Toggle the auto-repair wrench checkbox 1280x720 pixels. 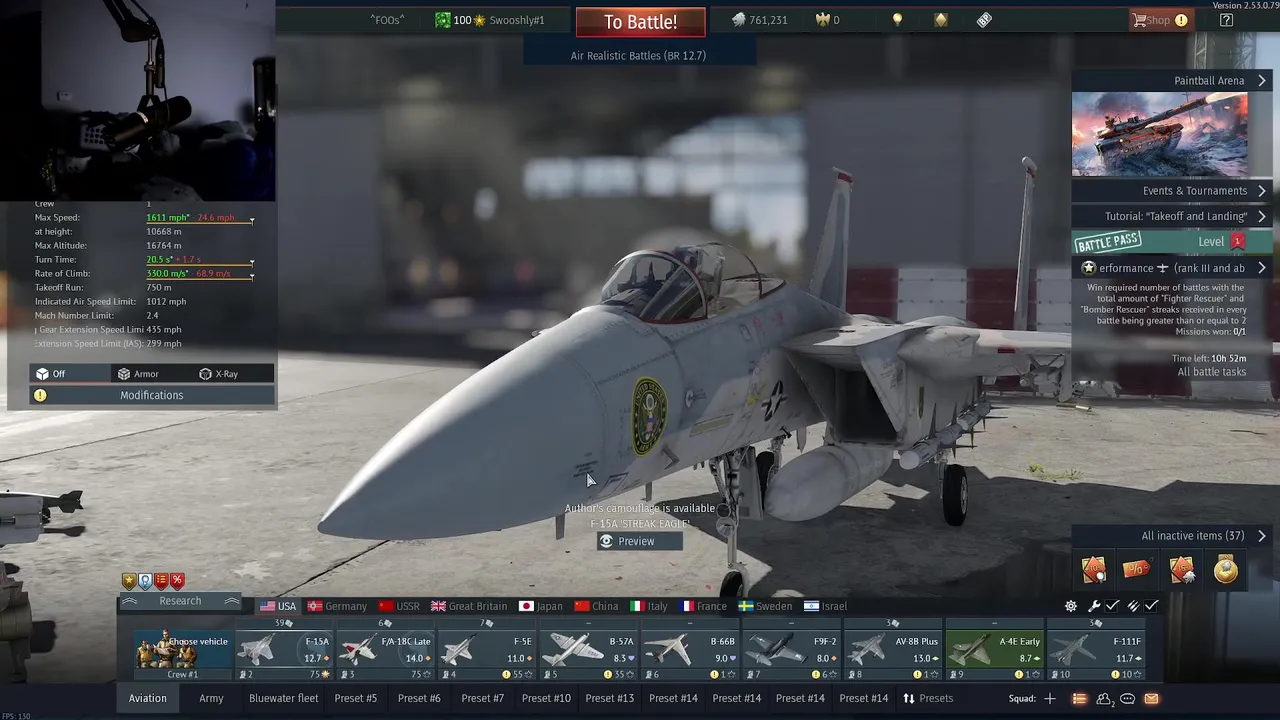pos(1112,606)
